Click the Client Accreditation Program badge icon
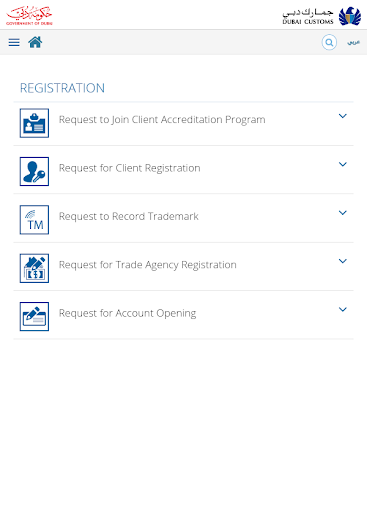 [34, 123]
